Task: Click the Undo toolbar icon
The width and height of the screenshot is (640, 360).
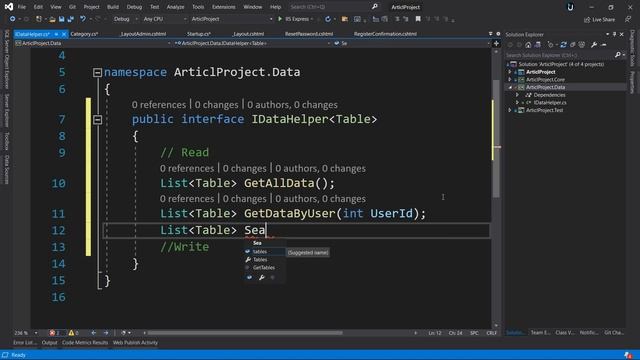Action: pos(83,19)
